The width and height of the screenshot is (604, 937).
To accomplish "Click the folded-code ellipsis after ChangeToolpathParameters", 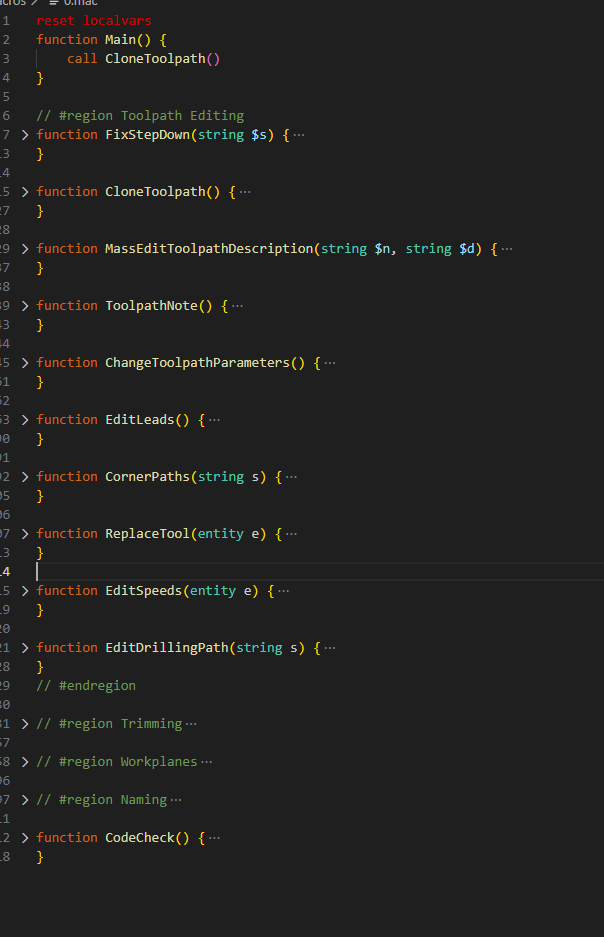I will pos(330,363).
